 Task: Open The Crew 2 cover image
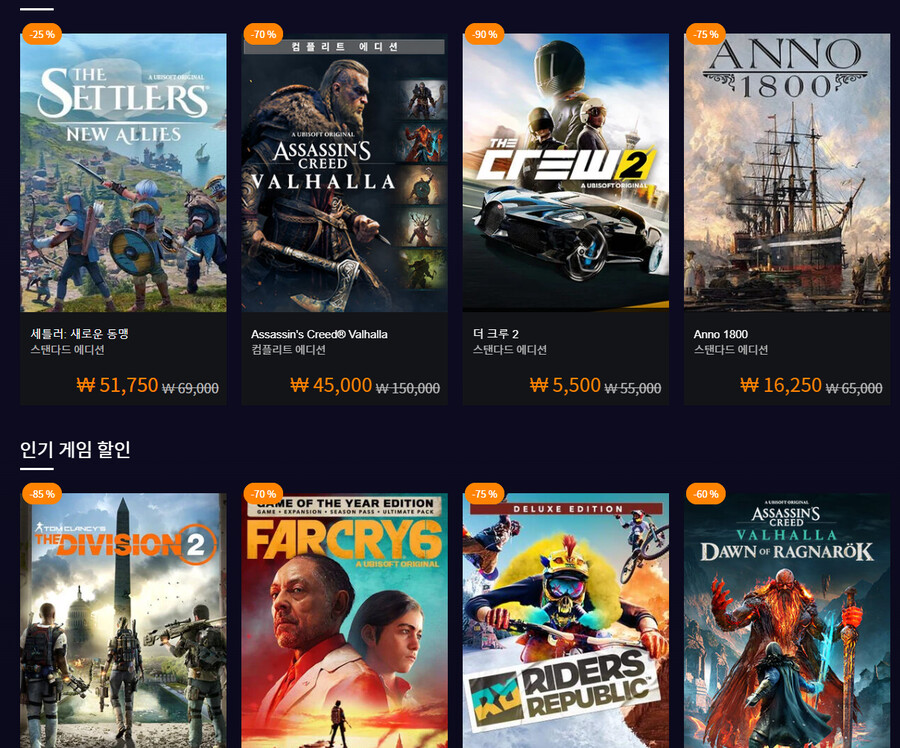[566, 173]
